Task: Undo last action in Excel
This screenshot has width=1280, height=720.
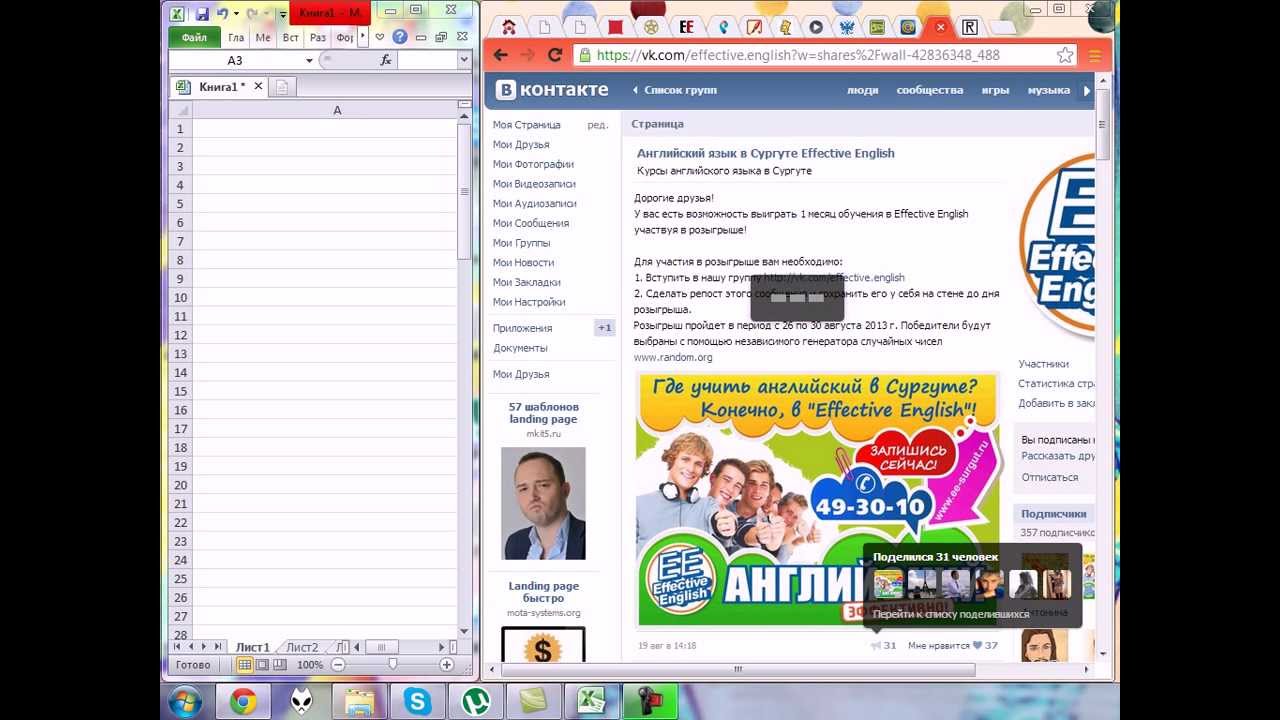Action: 222,14
